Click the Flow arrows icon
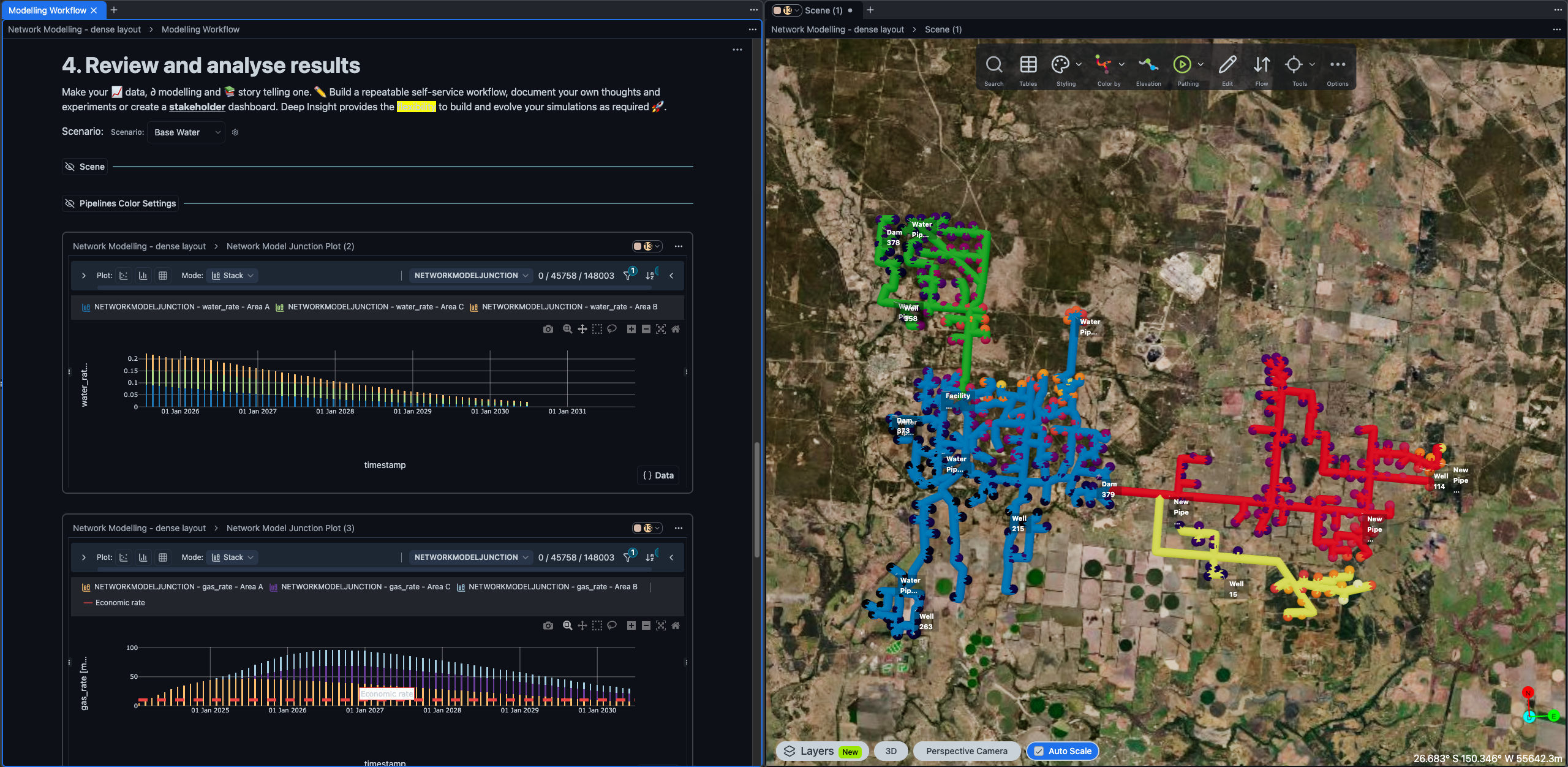Image resolution: width=1568 pixels, height=767 pixels. coord(1261,65)
